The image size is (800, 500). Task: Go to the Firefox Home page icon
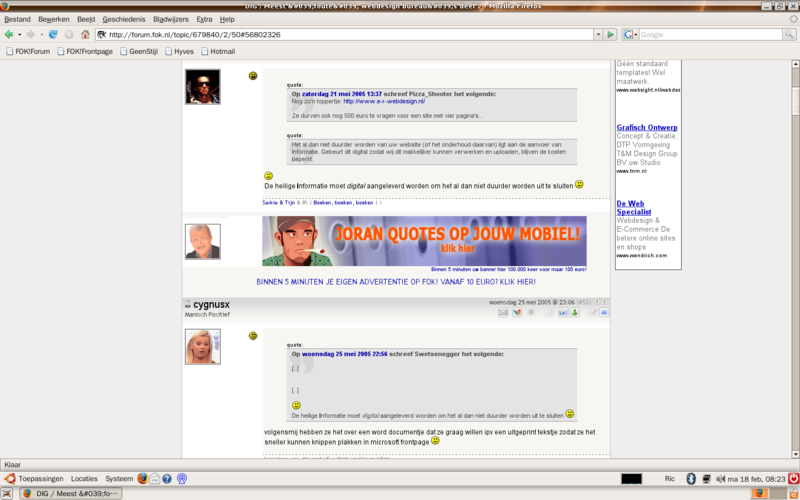coord(85,34)
